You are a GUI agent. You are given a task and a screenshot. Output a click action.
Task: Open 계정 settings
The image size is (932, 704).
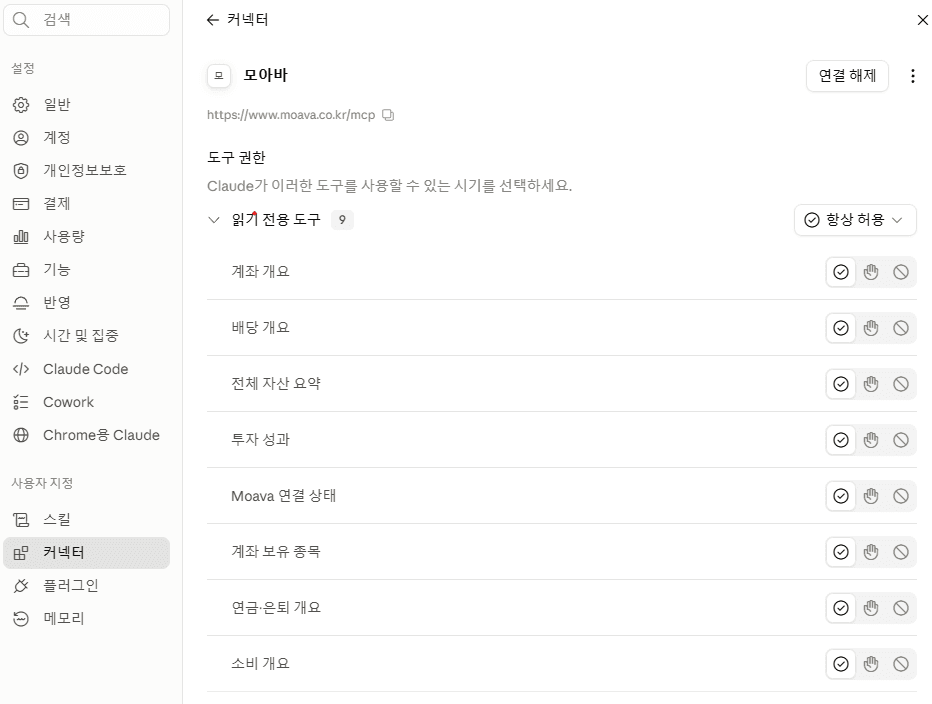click(x=87, y=138)
